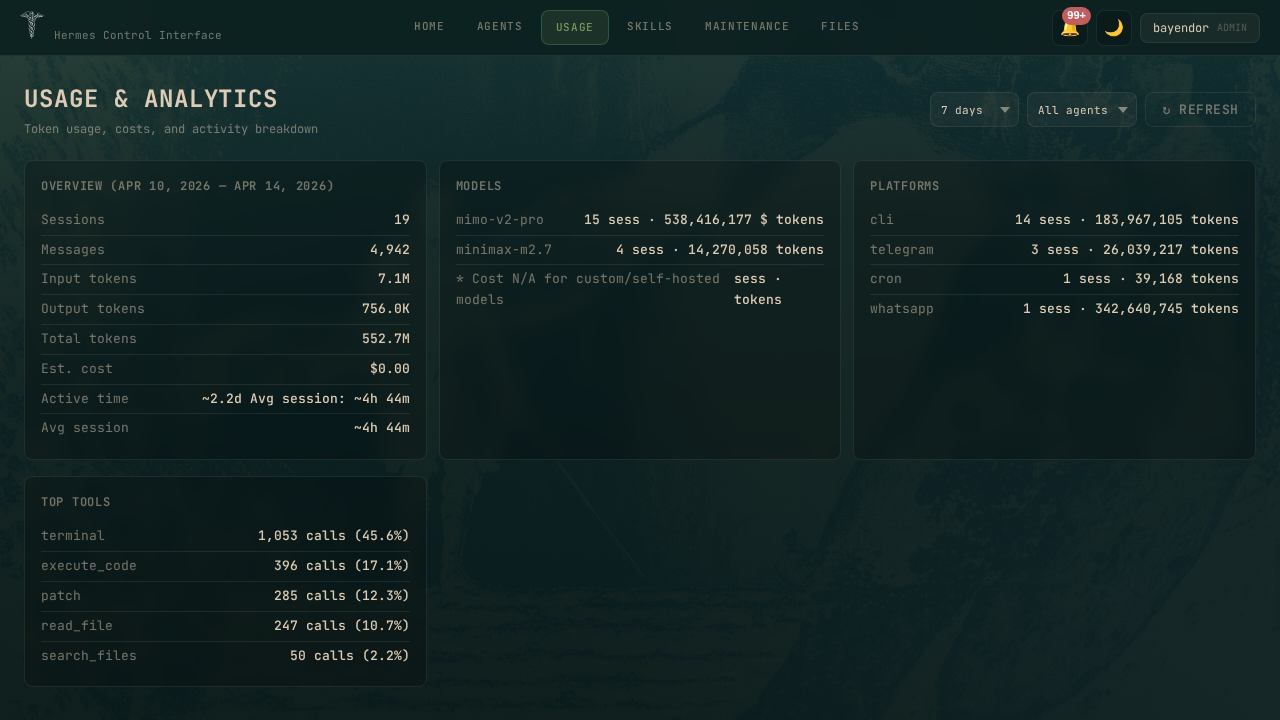The height and width of the screenshot is (720, 1280).
Task: Click the Hermes caduceus logo icon
Action: tap(32, 25)
